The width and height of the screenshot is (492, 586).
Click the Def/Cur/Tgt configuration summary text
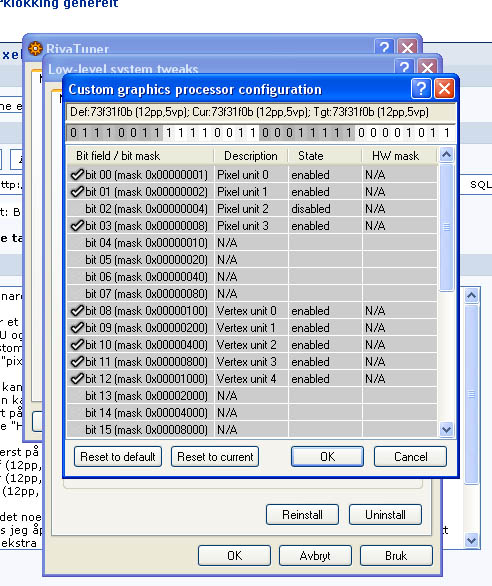coord(249,112)
